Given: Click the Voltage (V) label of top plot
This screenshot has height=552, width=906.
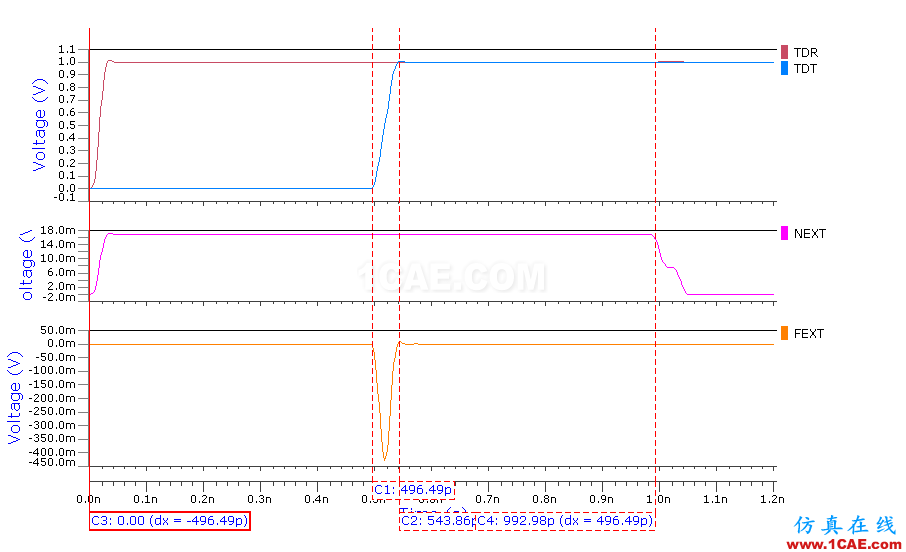Looking at the screenshot, I should point(39,125).
